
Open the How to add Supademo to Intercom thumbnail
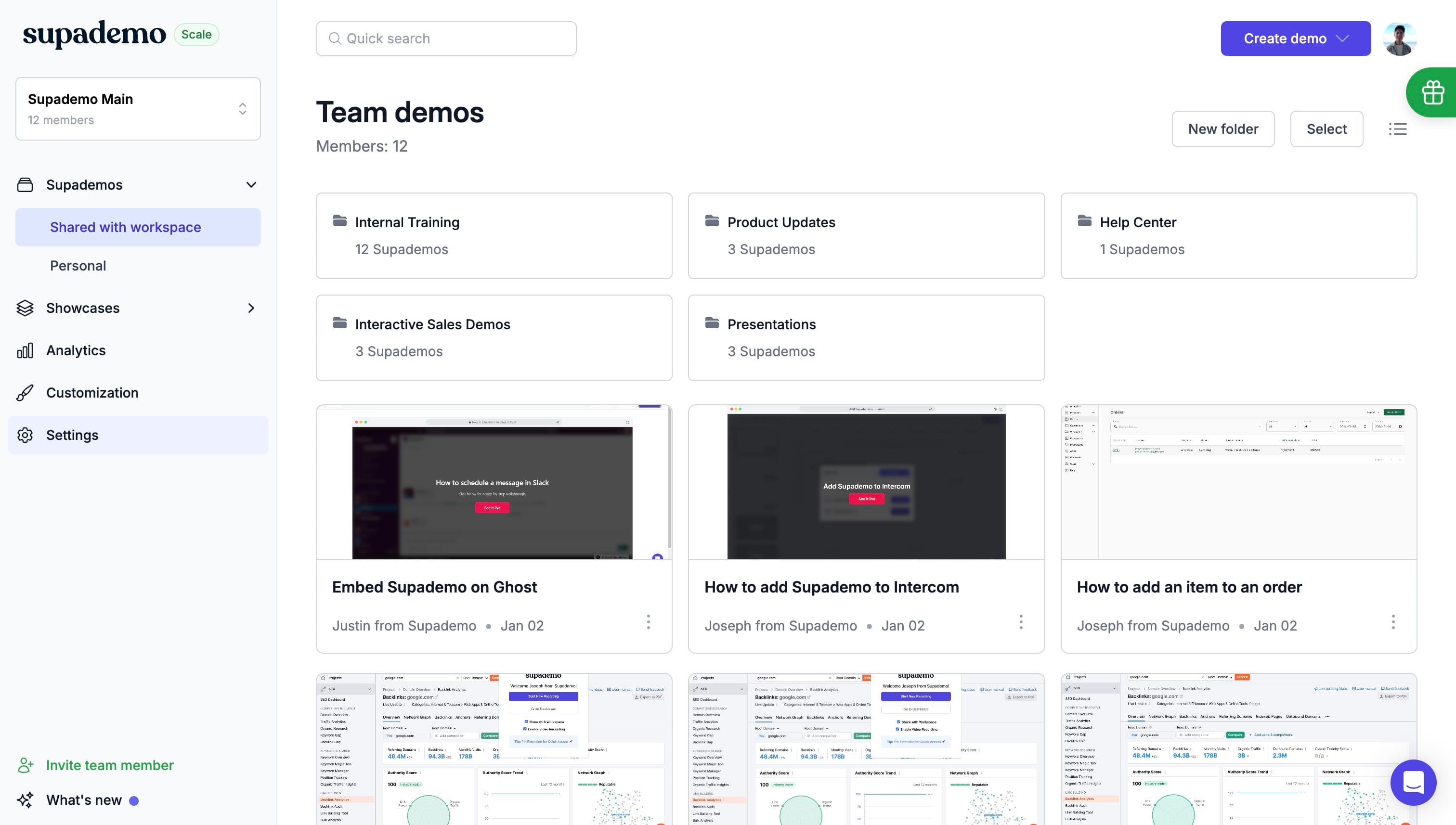(x=866, y=482)
